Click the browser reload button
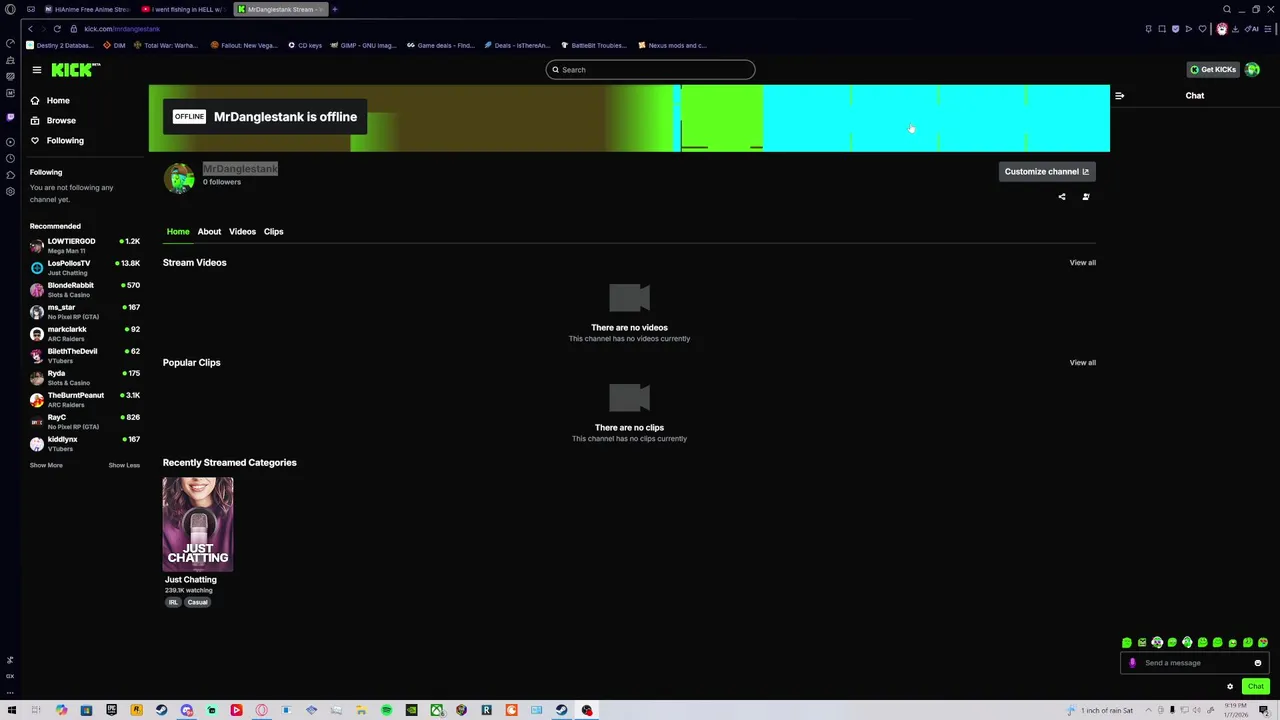The image size is (1280, 720). click(57, 29)
